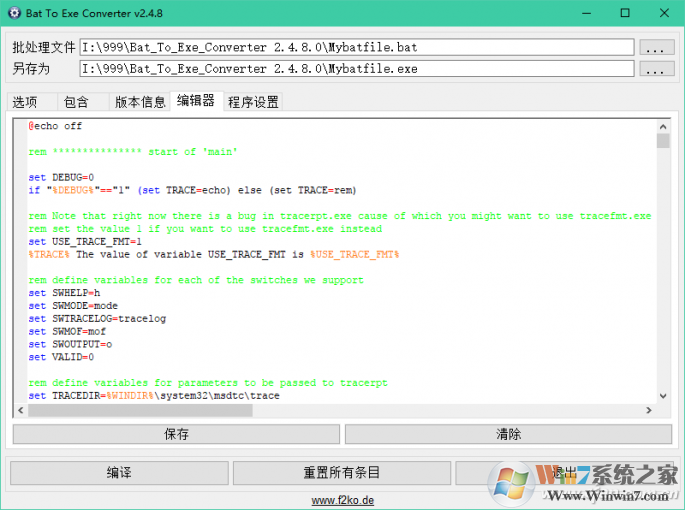The image size is (685, 510).
Task: Reset everything via 重置所有条目
Action: point(342,472)
